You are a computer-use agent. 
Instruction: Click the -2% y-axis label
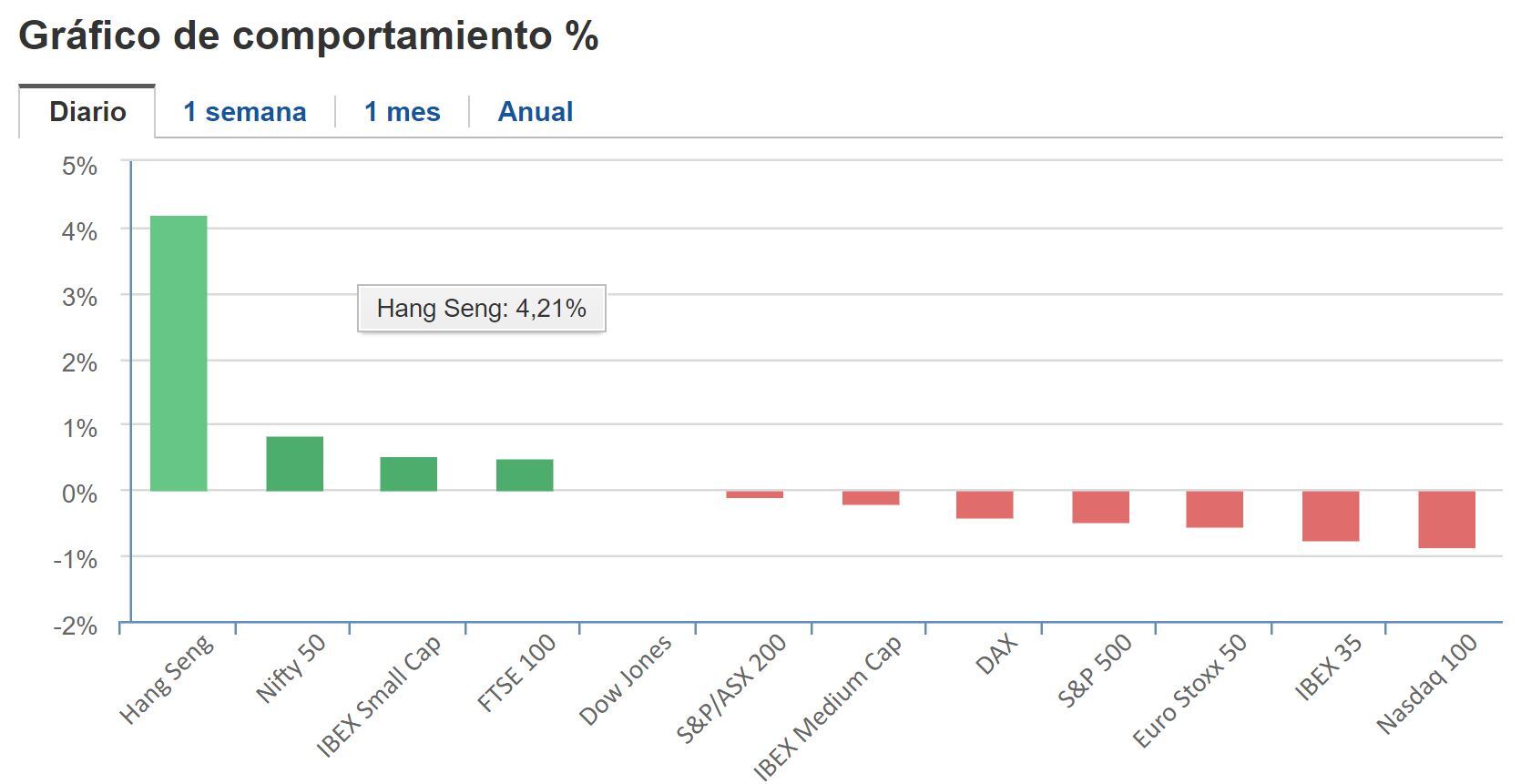point(75,626)
